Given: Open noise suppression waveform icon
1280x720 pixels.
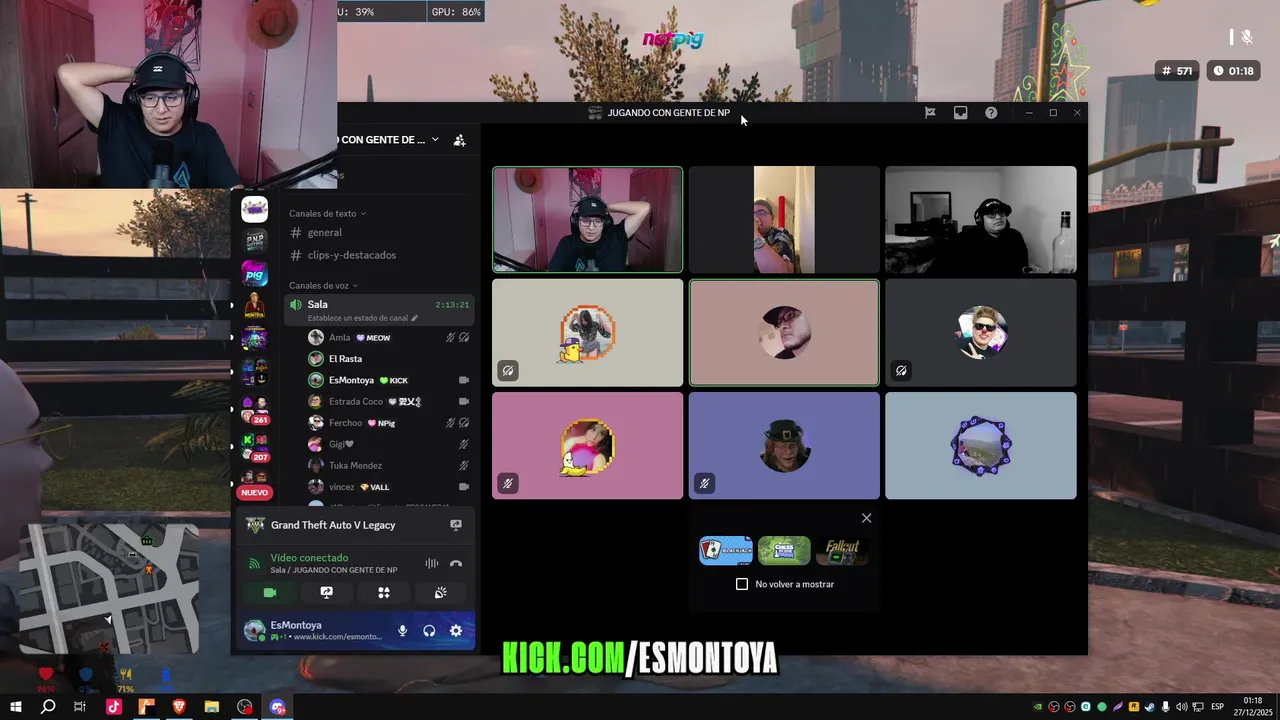Looking at the screenshot, I should click(x=431, y=564).
